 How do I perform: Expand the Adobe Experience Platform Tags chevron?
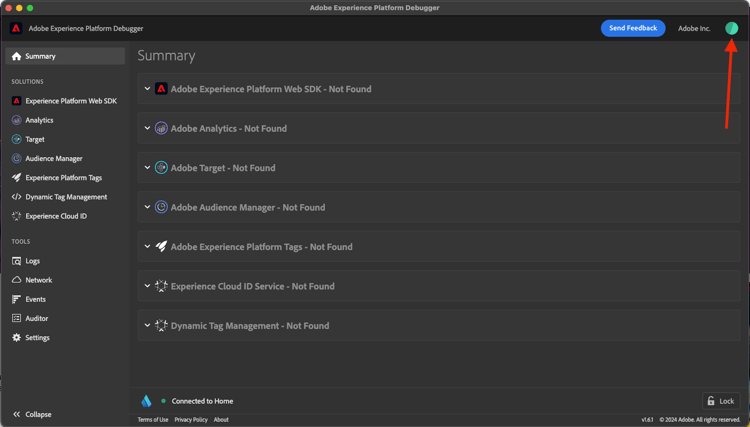(x=147, y=246)
